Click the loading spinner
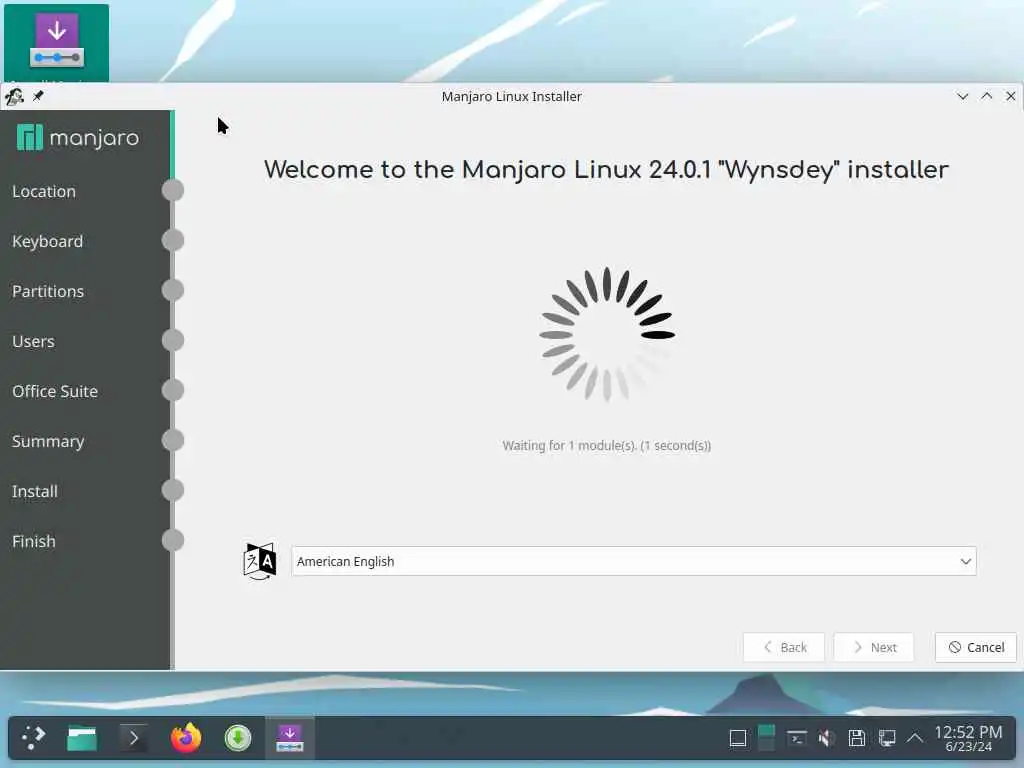 [x=607, y=334]
